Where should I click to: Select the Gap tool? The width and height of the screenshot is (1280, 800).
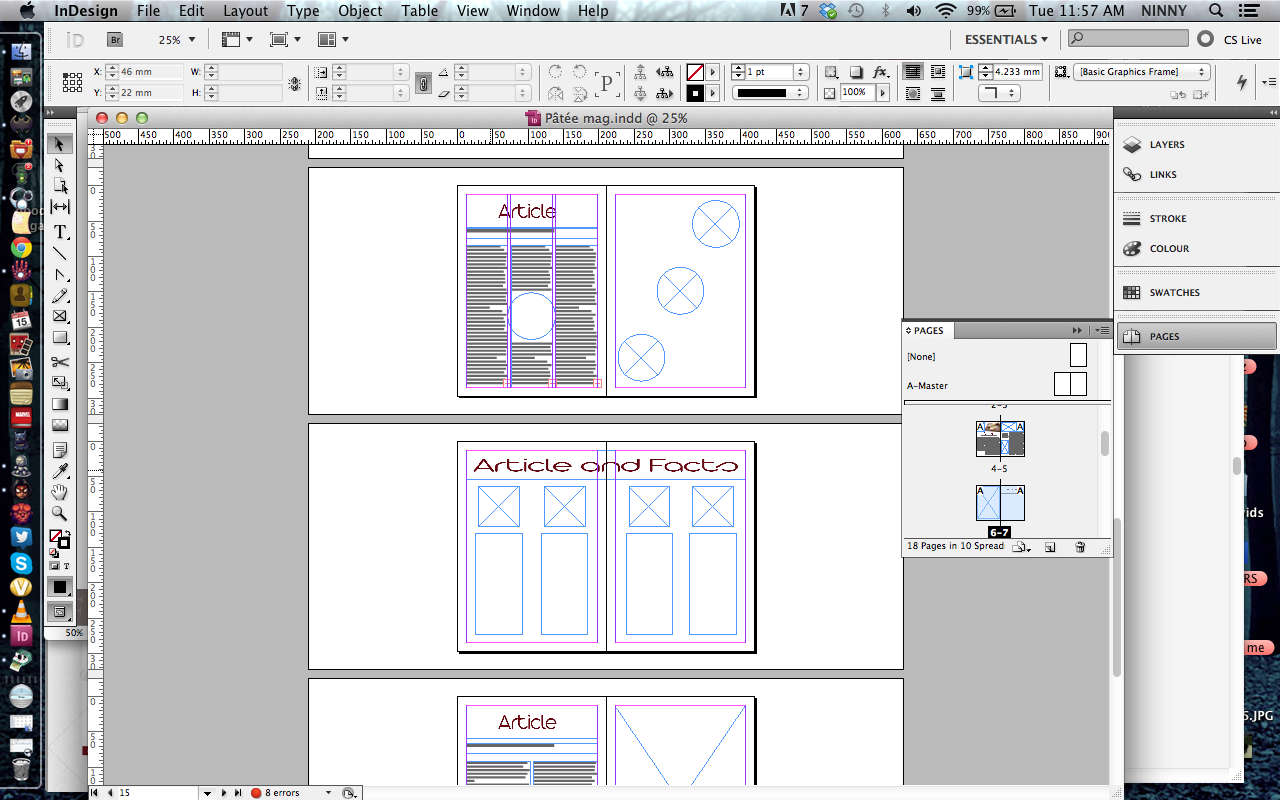pyautogui.click(x=60, y=207)
